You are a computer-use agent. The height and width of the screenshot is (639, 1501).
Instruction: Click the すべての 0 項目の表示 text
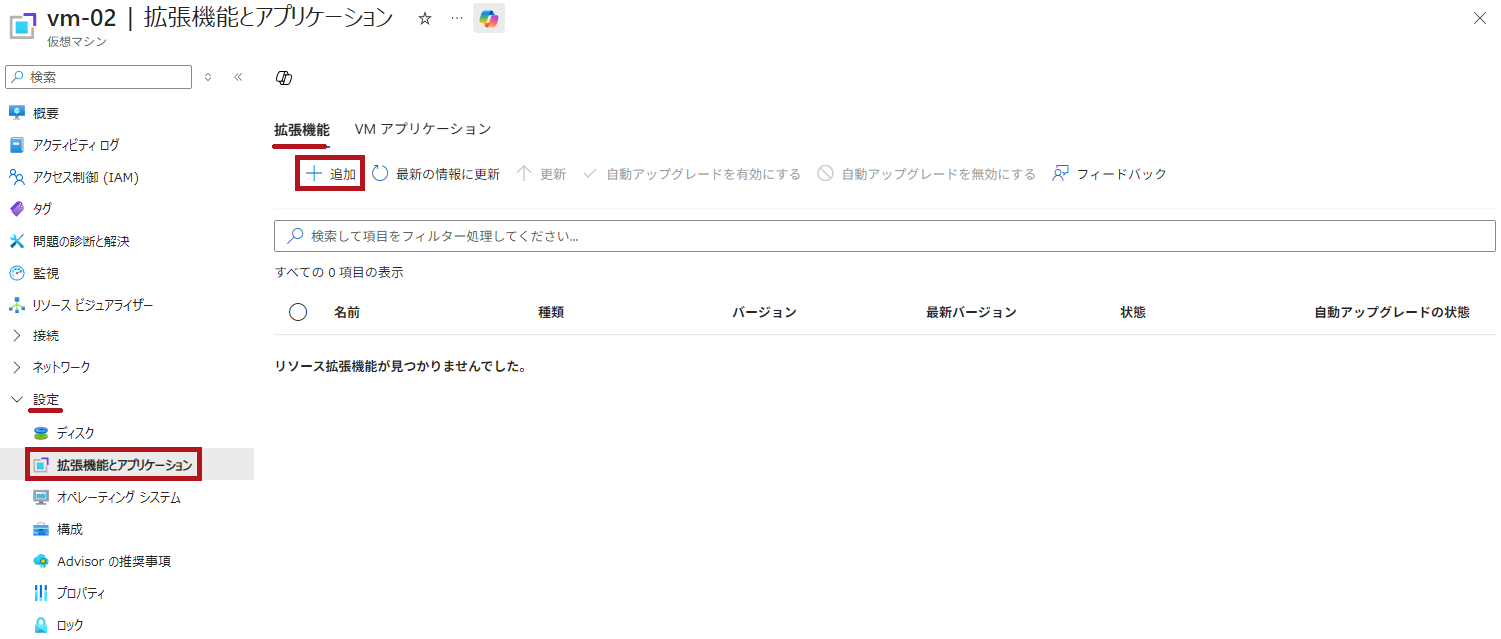click(339, 272)
